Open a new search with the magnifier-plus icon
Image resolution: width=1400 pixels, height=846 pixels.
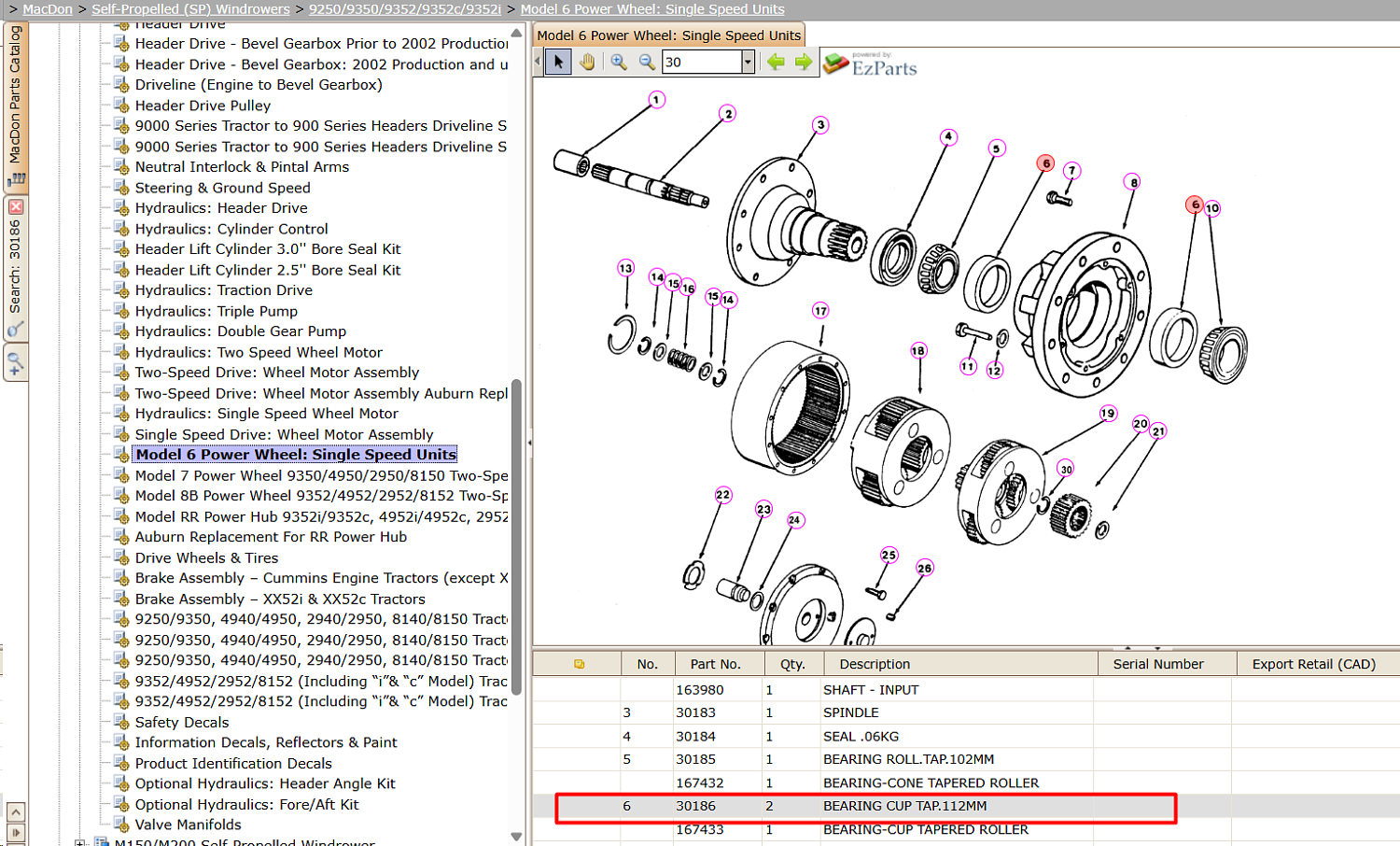16,364
